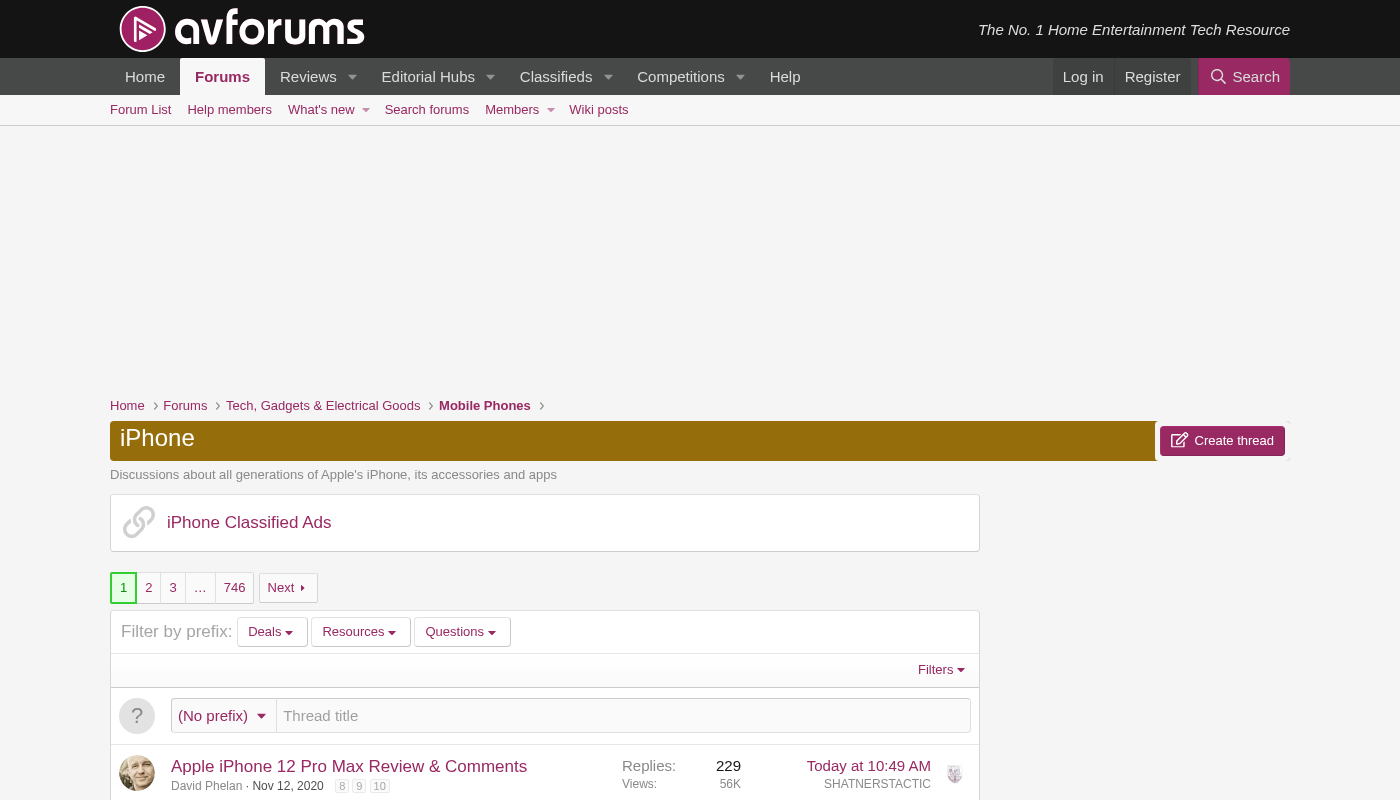Expand the Filters dropdown
1400x800 pixels.
tap(941, 670)
